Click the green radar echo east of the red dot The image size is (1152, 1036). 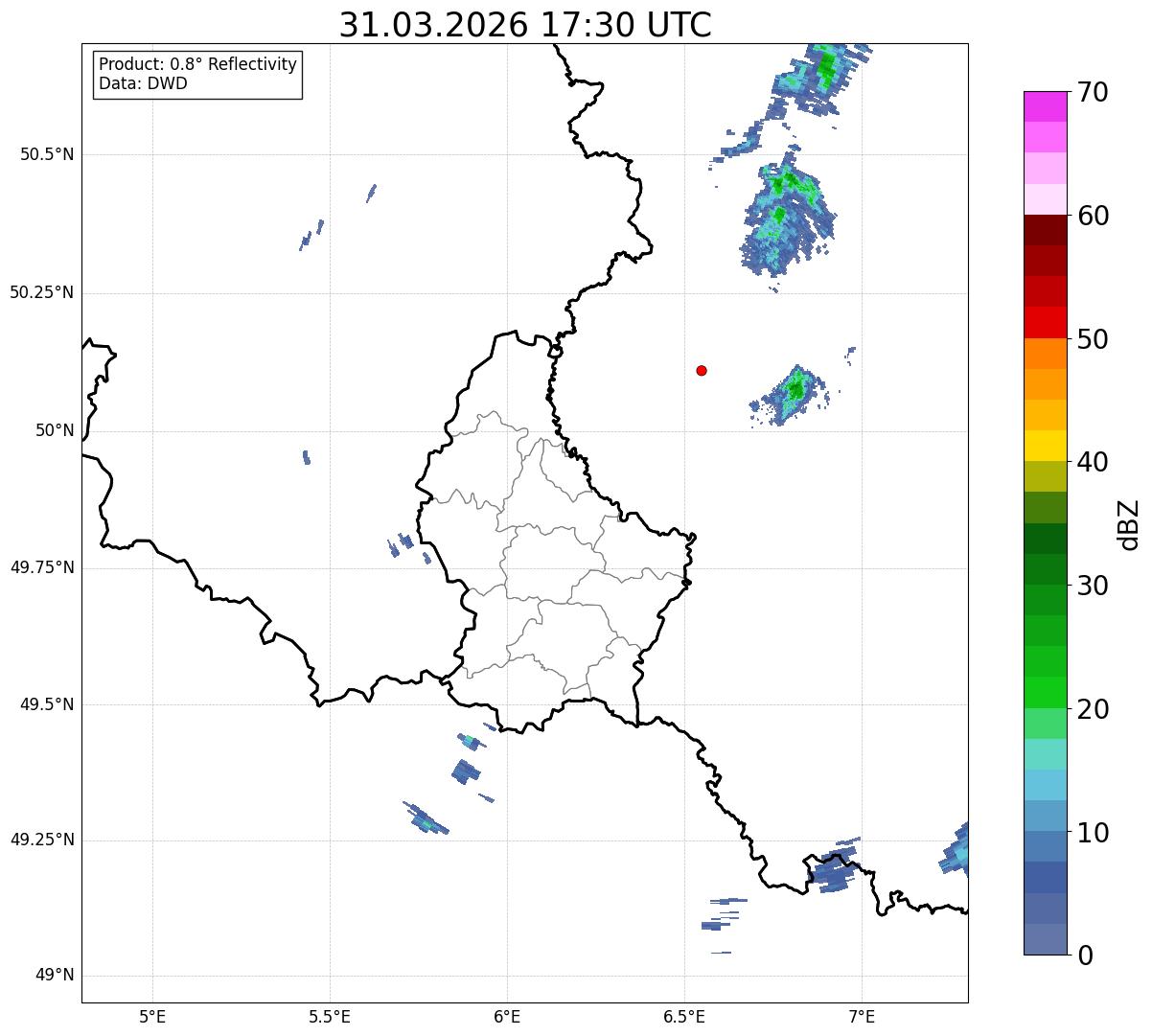click(795, 389)
